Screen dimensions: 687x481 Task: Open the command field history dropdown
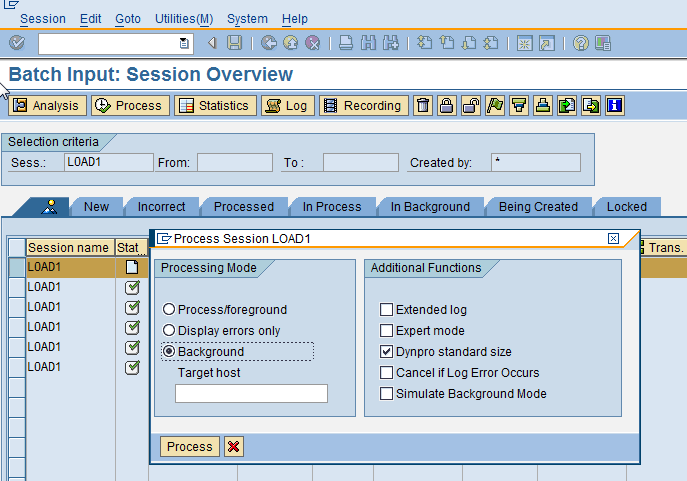pos(184,43)
